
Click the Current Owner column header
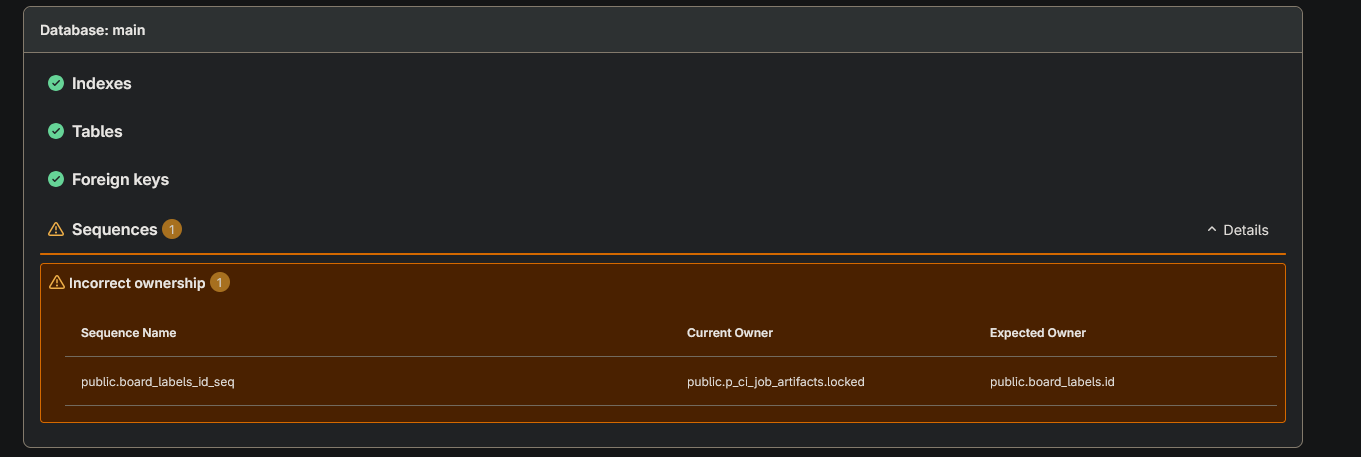(x=730, y=332)
